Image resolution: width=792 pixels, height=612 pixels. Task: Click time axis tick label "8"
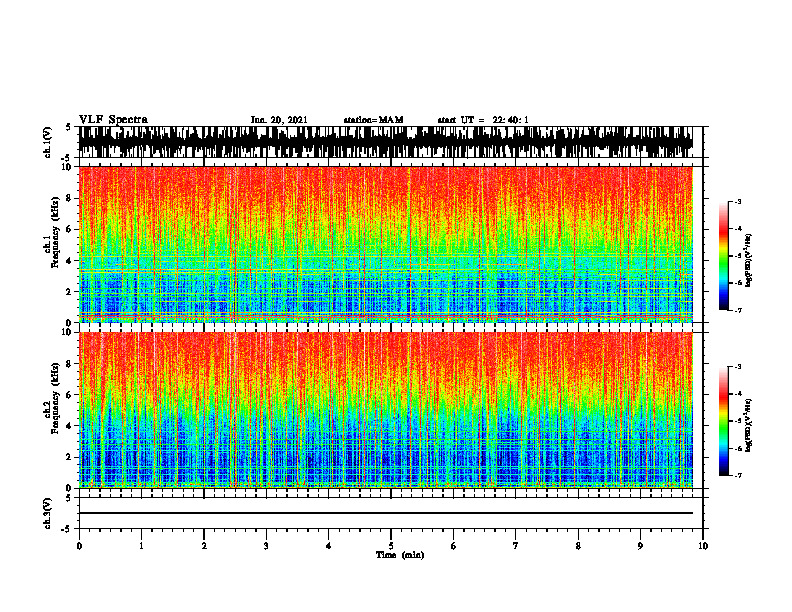point(578,546)
